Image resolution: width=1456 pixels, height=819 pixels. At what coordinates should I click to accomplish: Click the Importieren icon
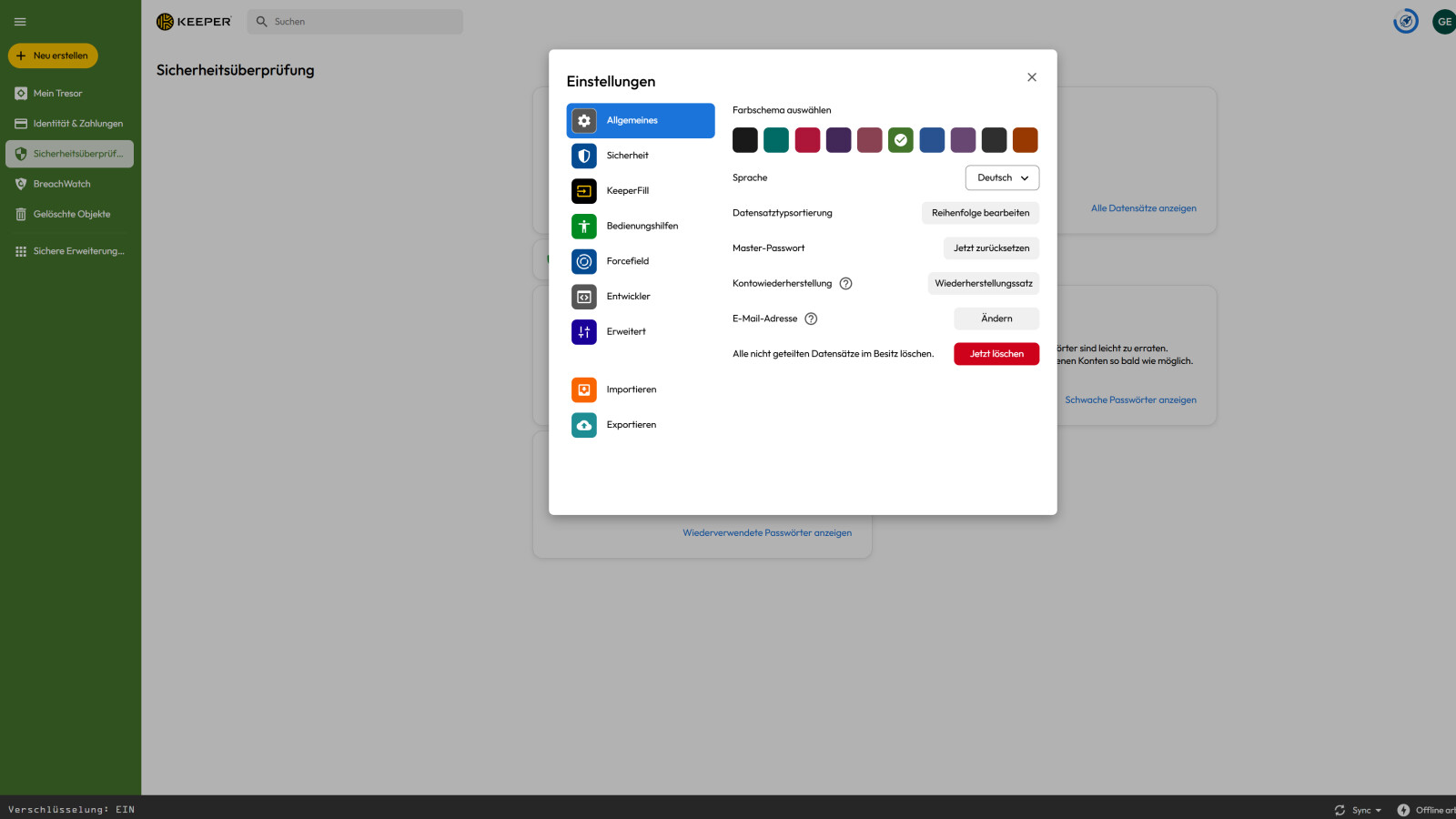583,389
